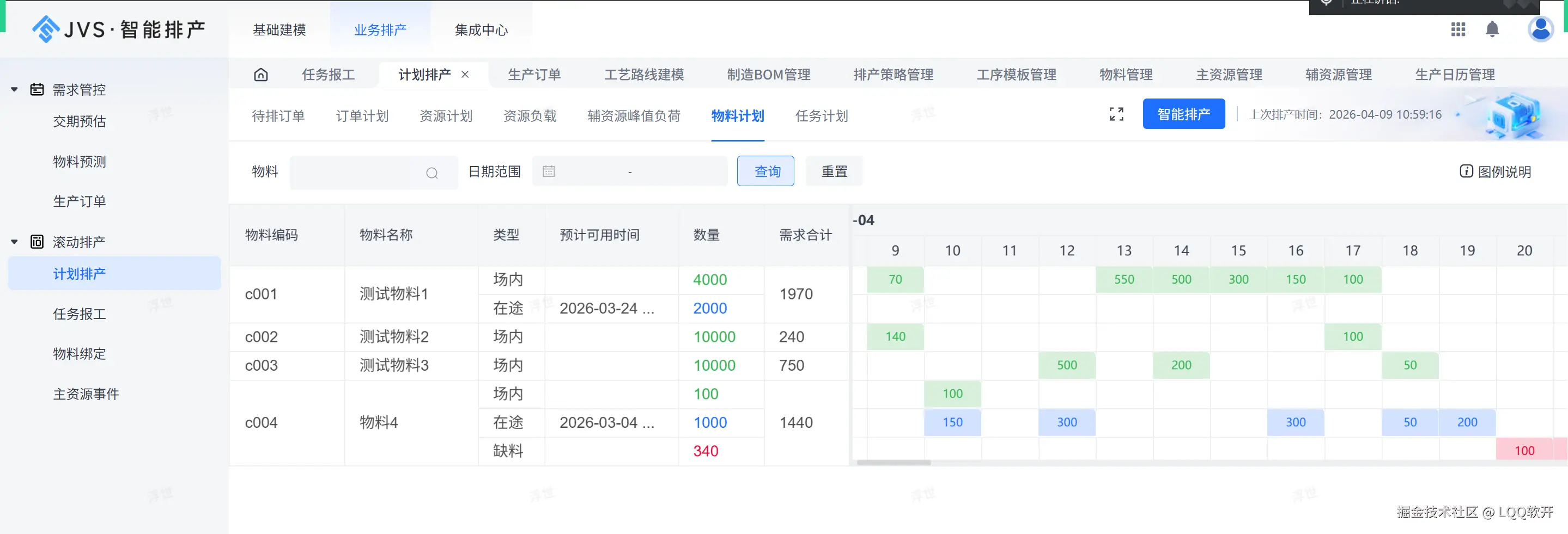Switch to 订单计划 sub-tab
This screenshot has height=534, width=1568.
point(362,115)
